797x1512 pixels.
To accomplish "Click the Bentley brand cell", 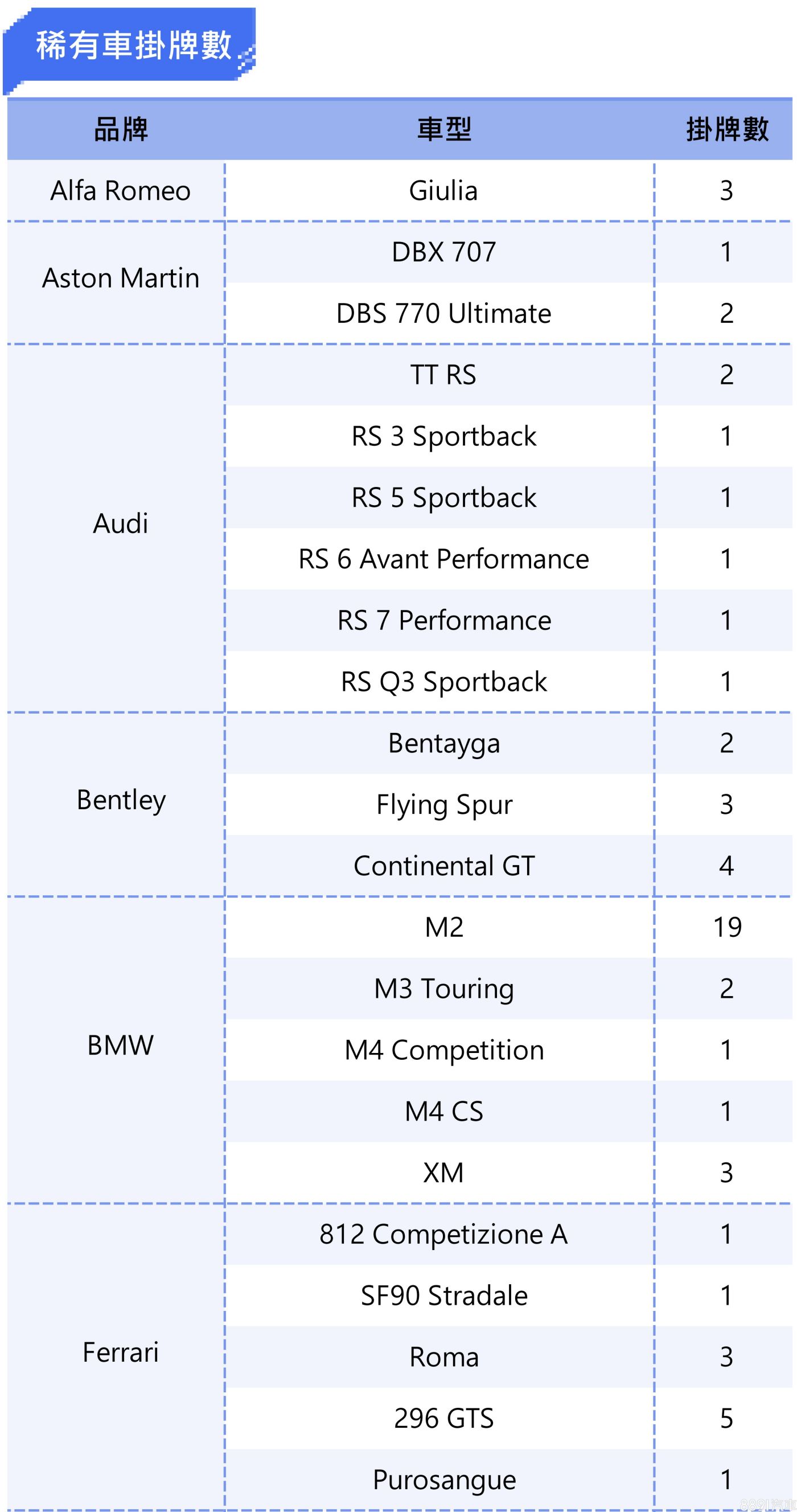I will [x=121, y=800].
